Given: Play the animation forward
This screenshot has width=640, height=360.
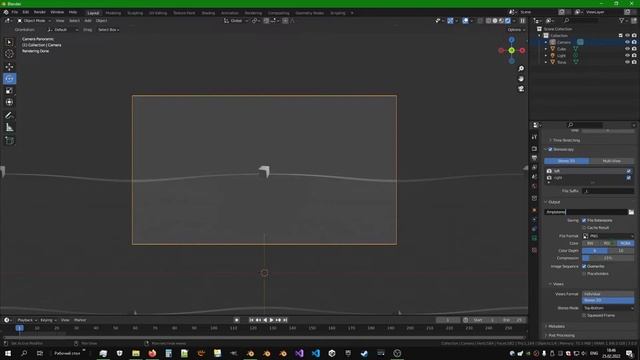Looking at the screenshot, I should pyautogui.click(x=271, y=320).
